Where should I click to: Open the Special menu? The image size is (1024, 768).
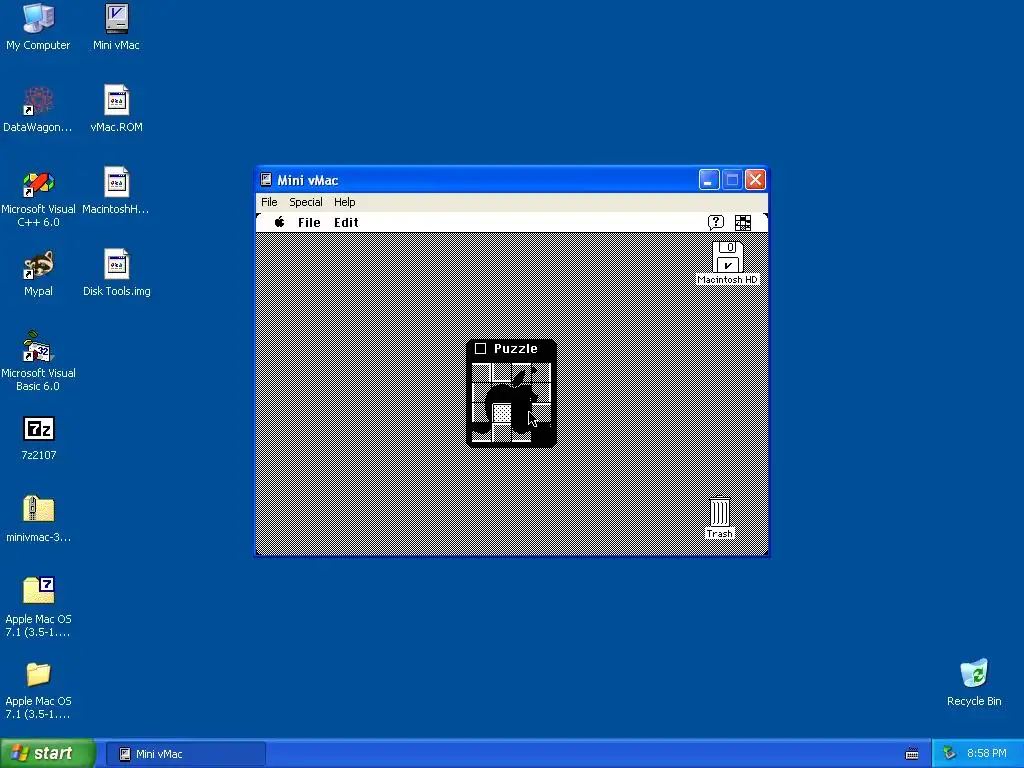(x=306, y=202)
